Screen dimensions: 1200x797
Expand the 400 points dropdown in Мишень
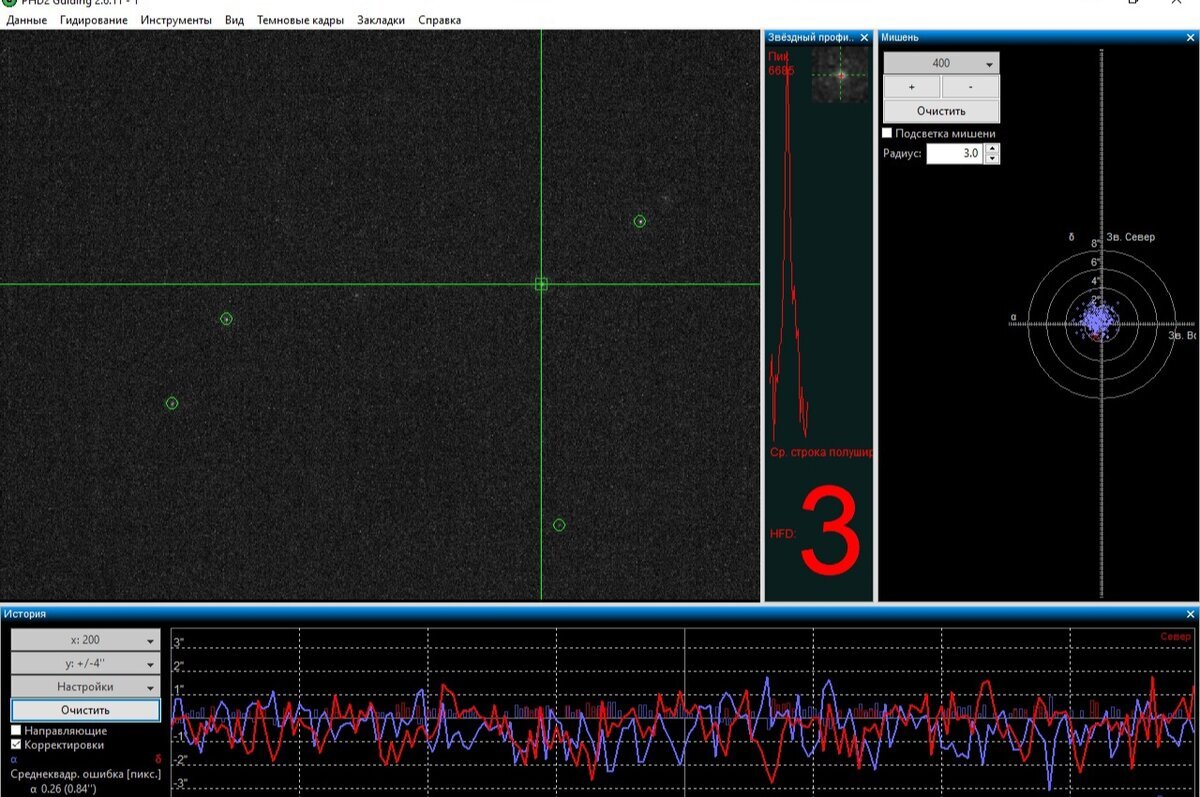coord(941,63)
